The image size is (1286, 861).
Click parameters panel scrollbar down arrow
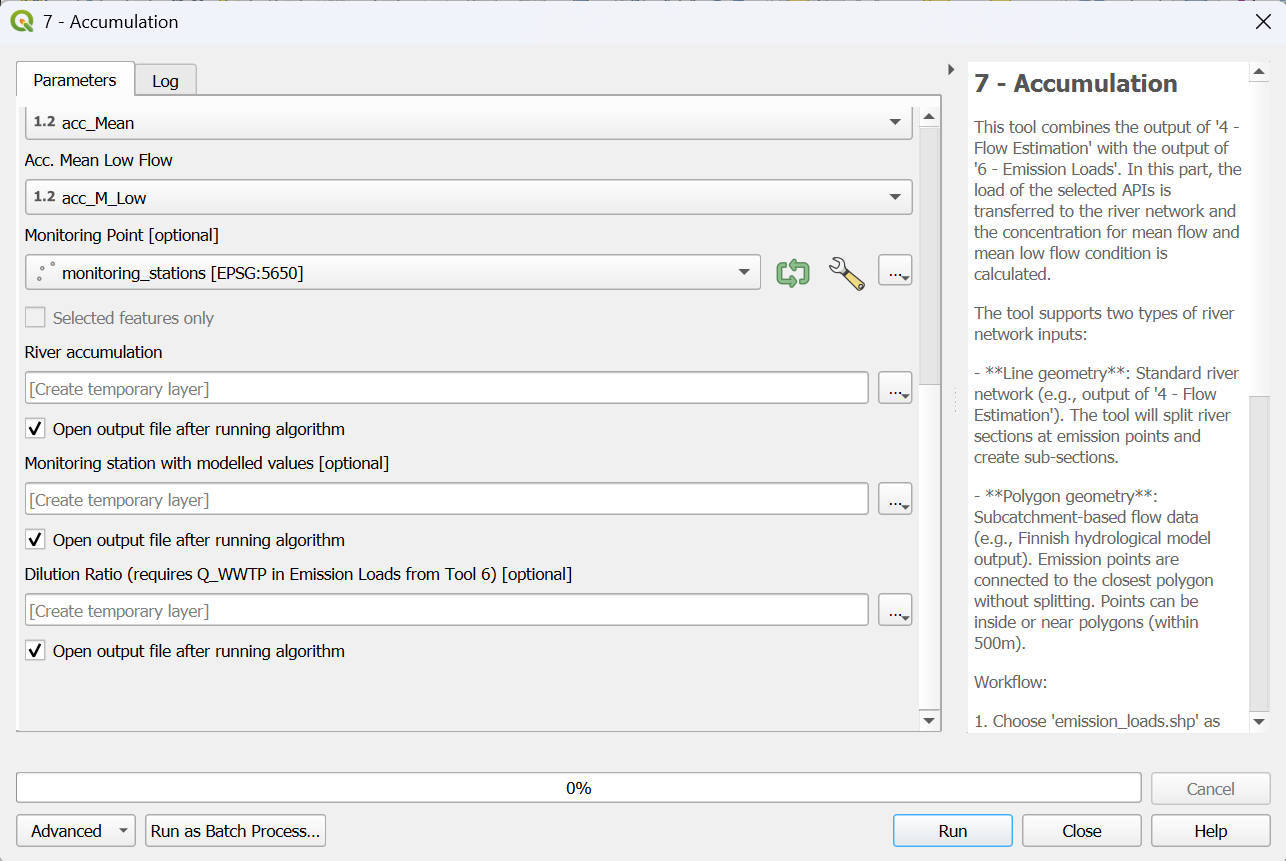929,720
